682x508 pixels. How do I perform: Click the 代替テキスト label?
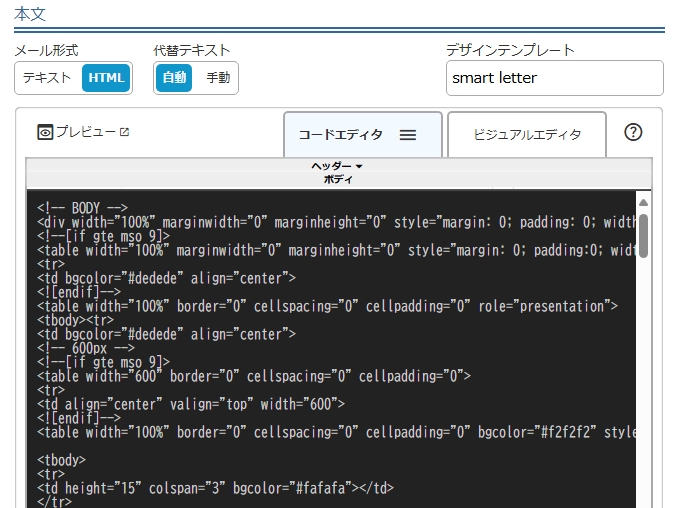[191, 50]
